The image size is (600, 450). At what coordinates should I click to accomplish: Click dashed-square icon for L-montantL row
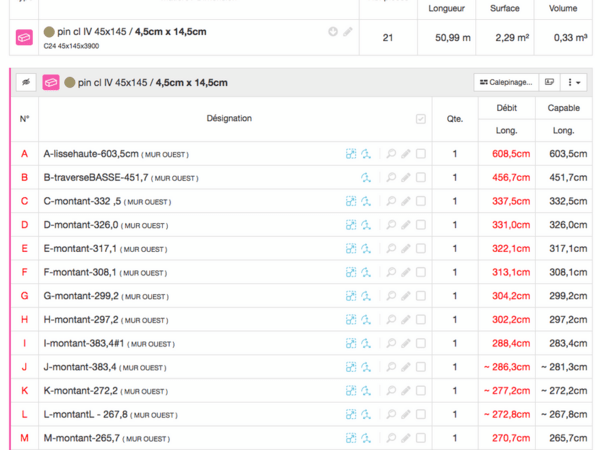click(x=351, y=414)
